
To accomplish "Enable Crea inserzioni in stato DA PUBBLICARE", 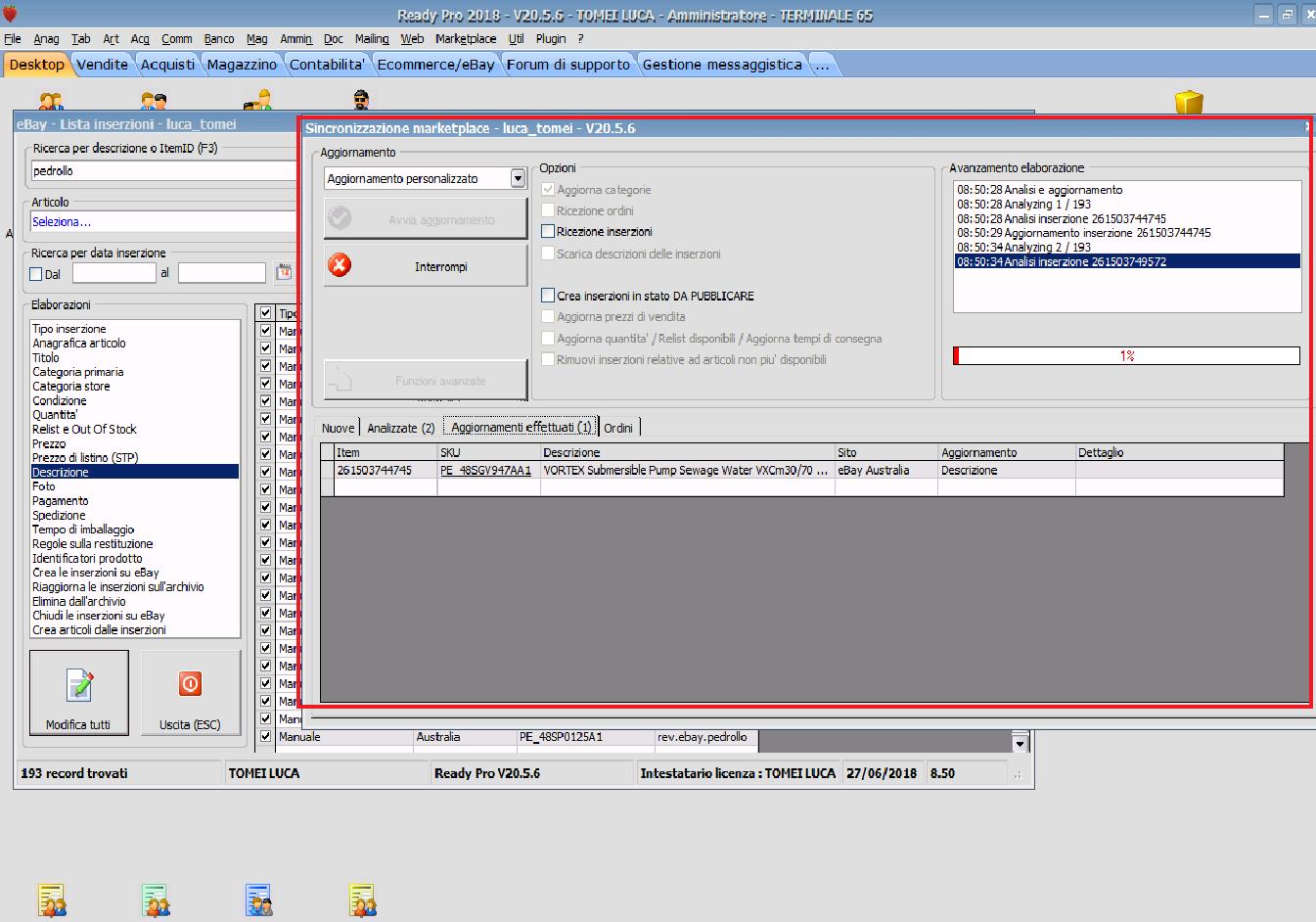I will 548,296.
